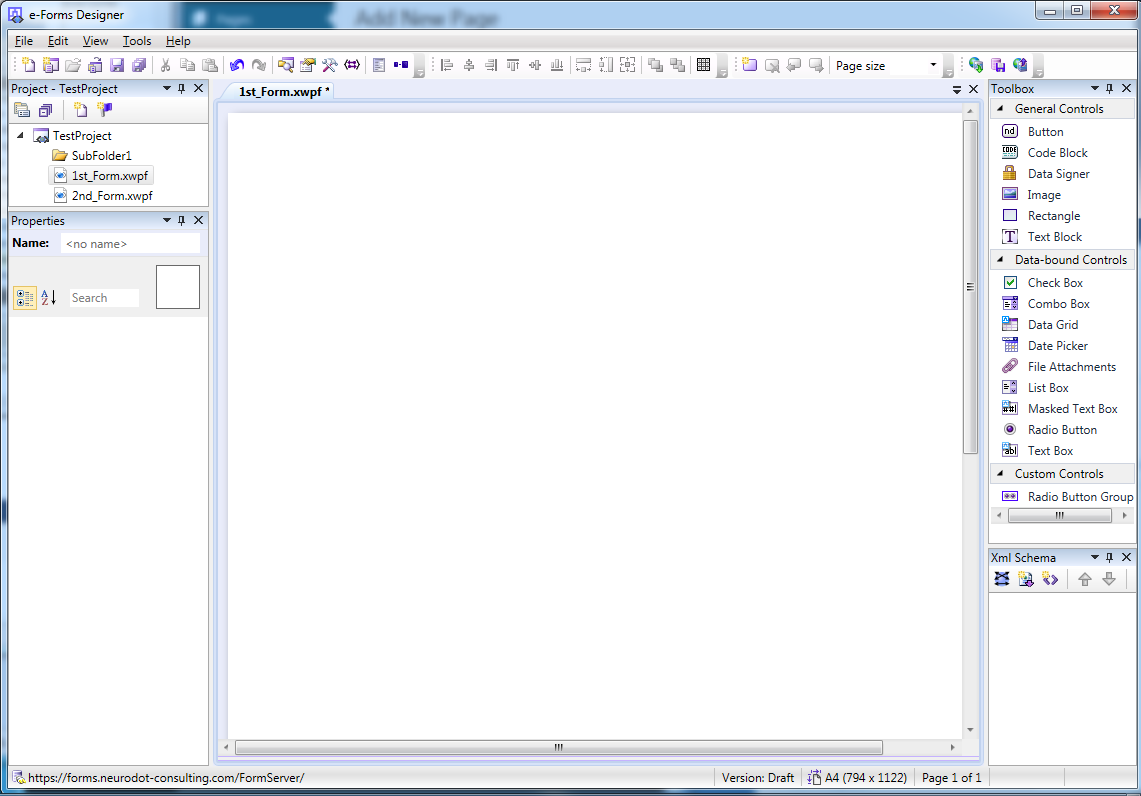Click the Save floppy disk icon
The height and width of the screenshot is (796, 1141).
tap(116, 65)
